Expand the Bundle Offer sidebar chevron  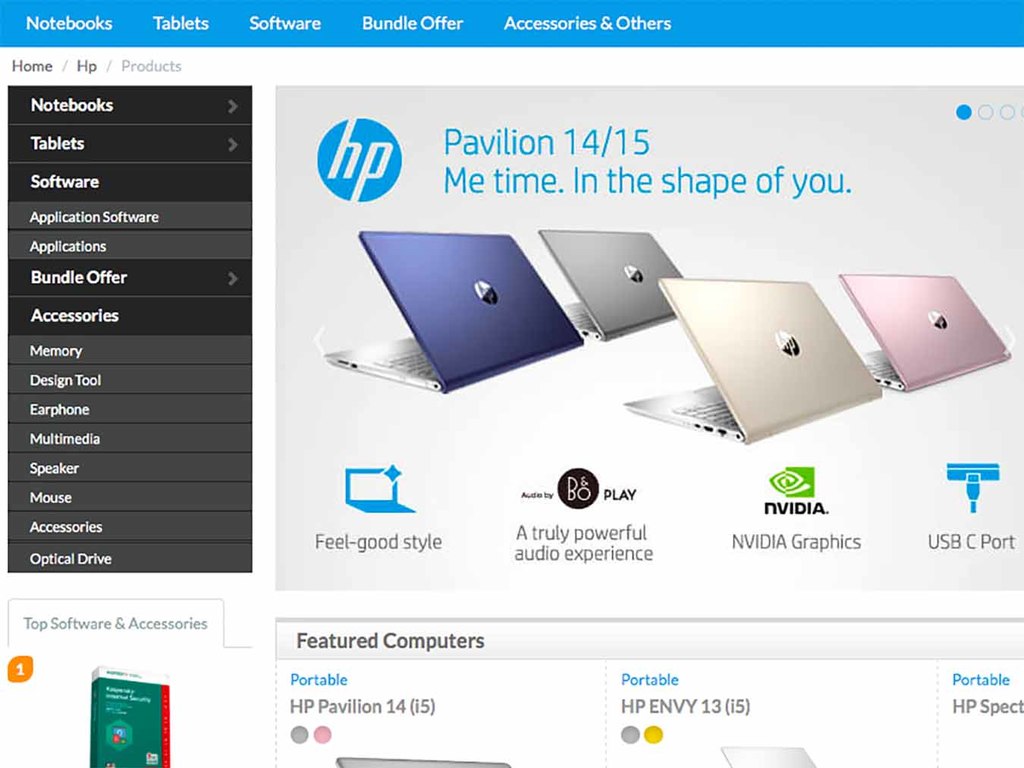click(x=232, y=278)
